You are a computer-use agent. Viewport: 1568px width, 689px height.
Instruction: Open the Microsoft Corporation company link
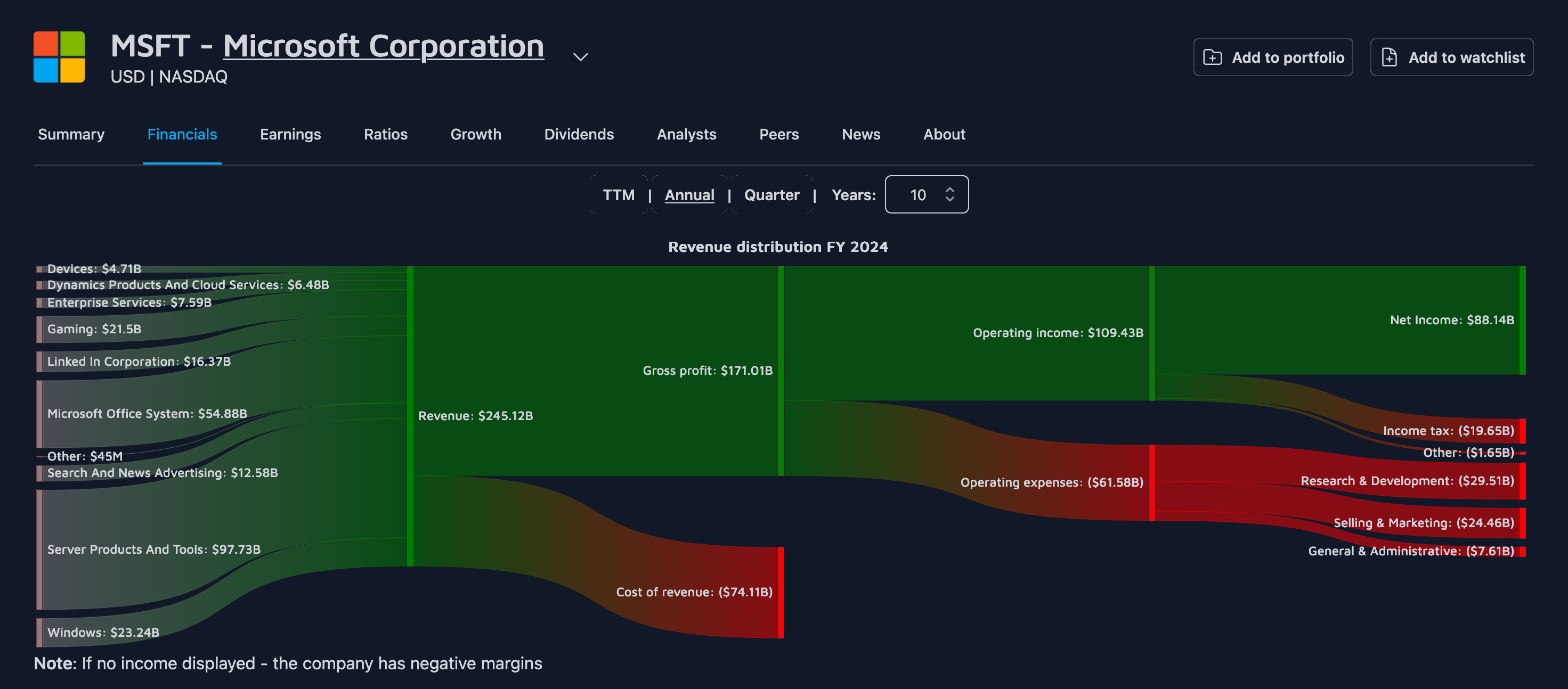tap(384, 46)
